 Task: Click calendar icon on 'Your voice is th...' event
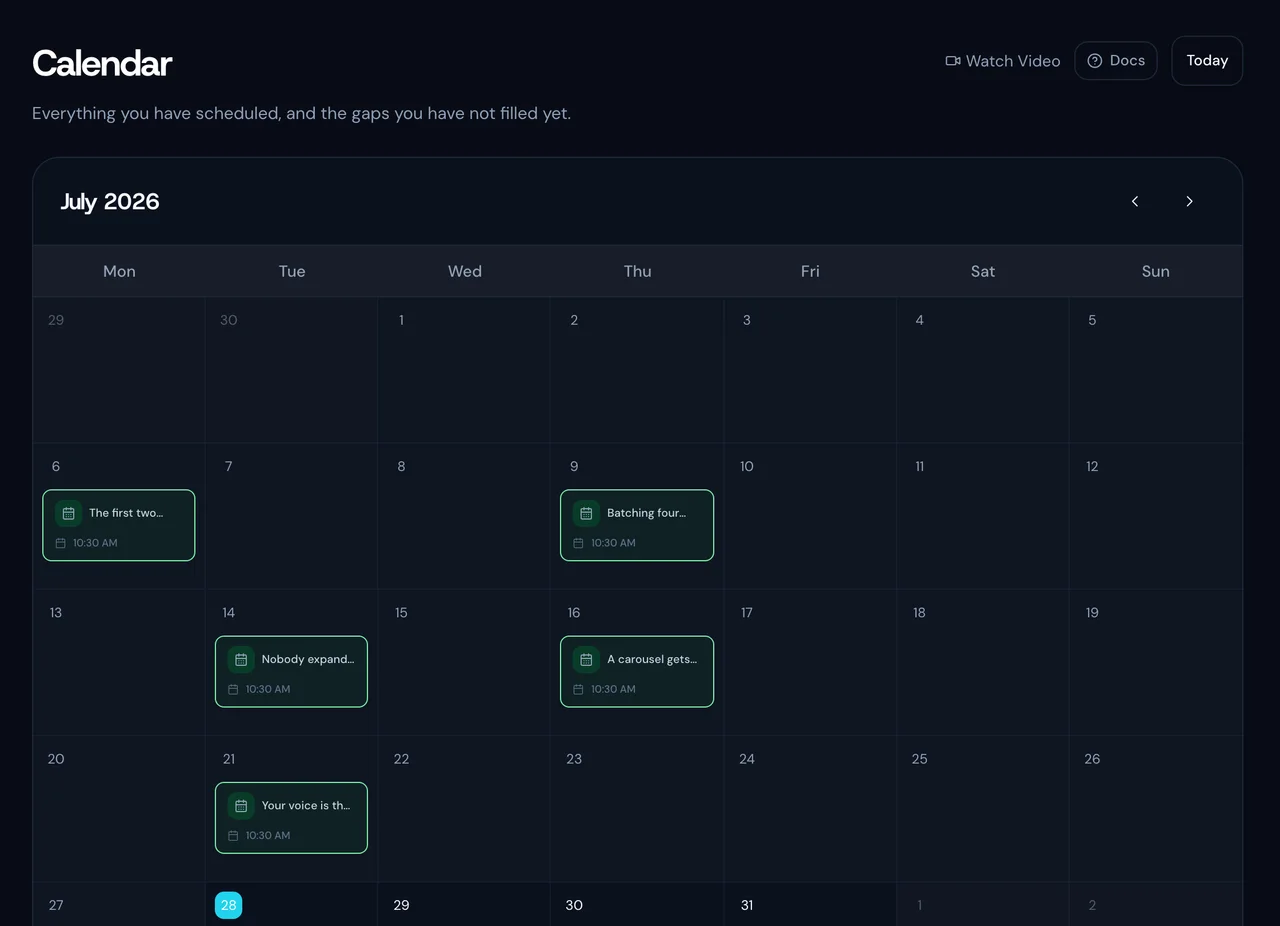[x=241, y=806]
